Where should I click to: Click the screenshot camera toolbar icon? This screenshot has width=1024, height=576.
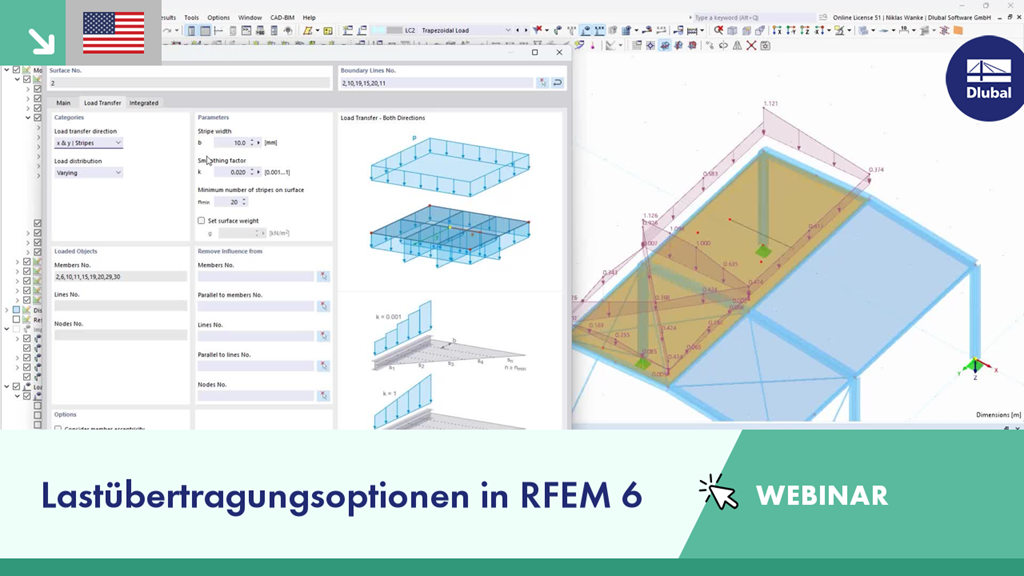765,46
